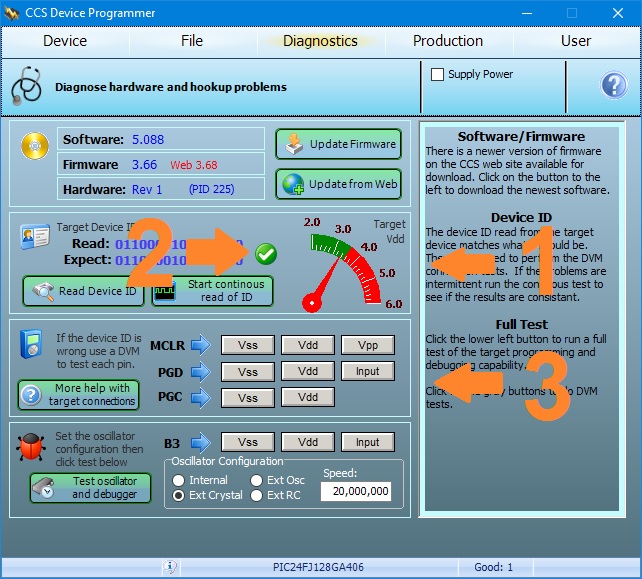The image size is (642, 579).
Task: Click the blue DVM meter icon
Action: [x=31, y=343]
